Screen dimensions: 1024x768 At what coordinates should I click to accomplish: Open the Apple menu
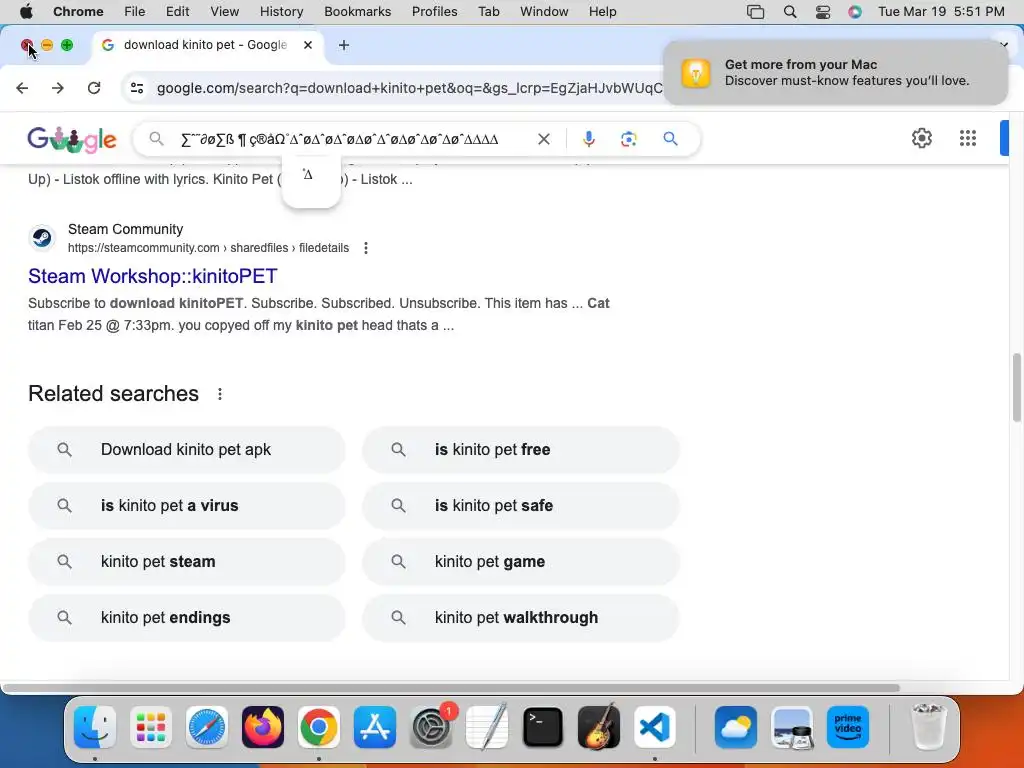(26, 12)
